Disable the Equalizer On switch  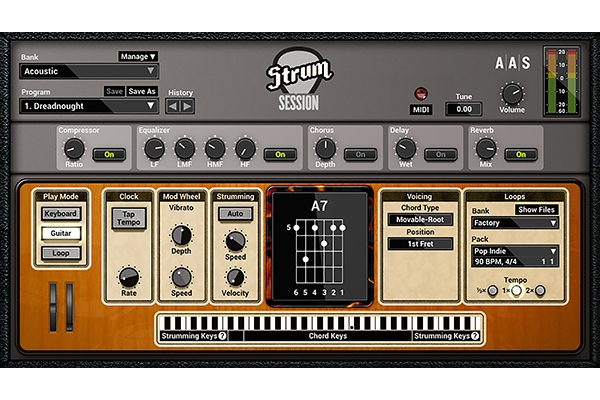tap(280, 155)
